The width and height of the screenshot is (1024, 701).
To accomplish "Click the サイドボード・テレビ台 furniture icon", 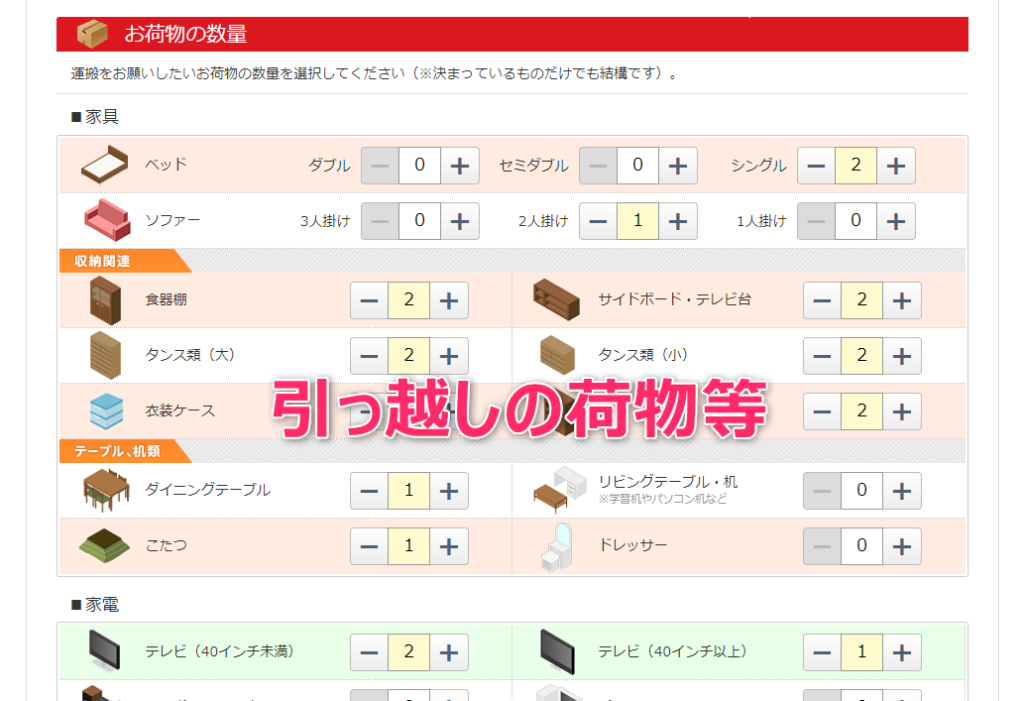I will 556,300.
